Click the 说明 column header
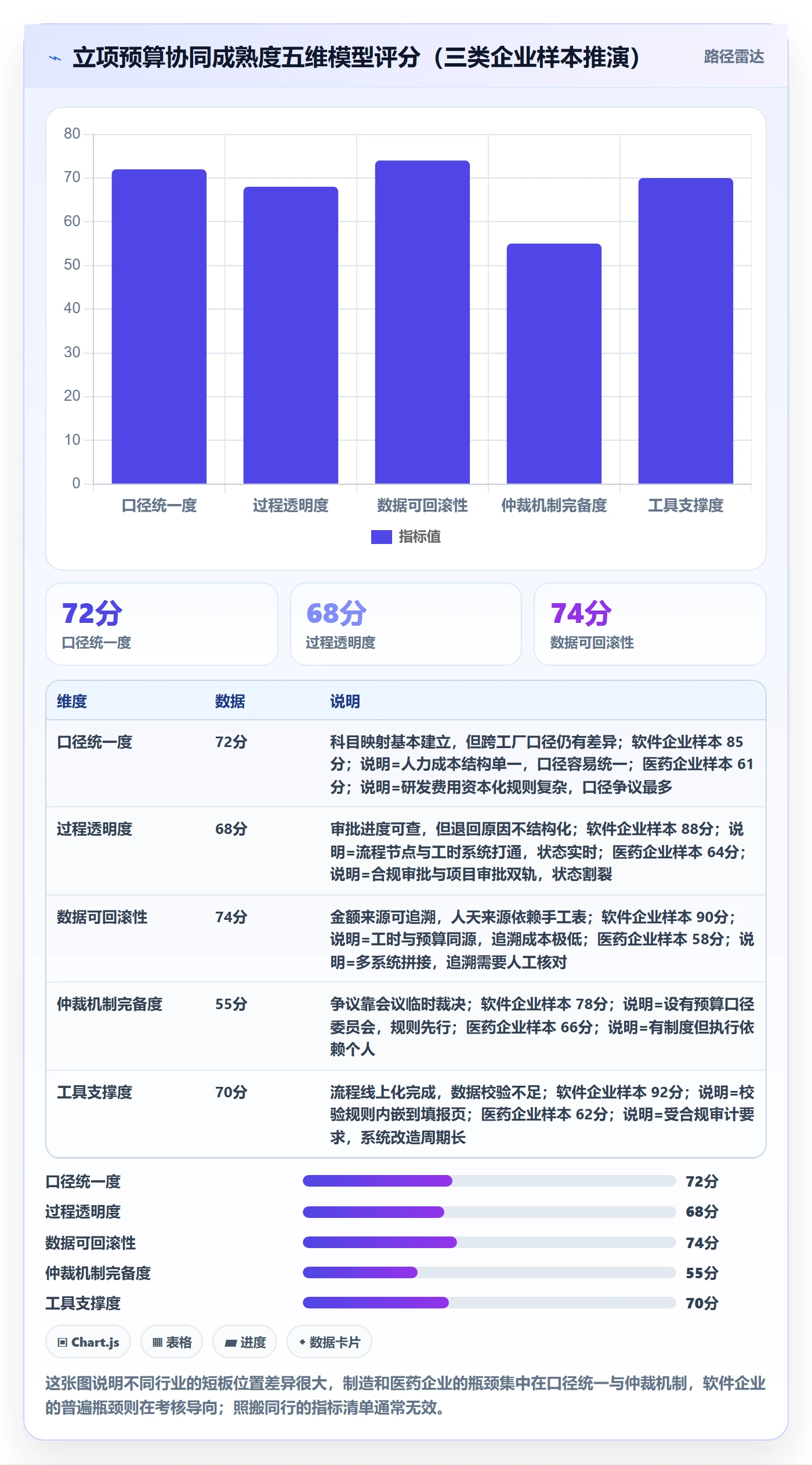812x1465 pixels. pyautogui.click(x=345, y=701)
